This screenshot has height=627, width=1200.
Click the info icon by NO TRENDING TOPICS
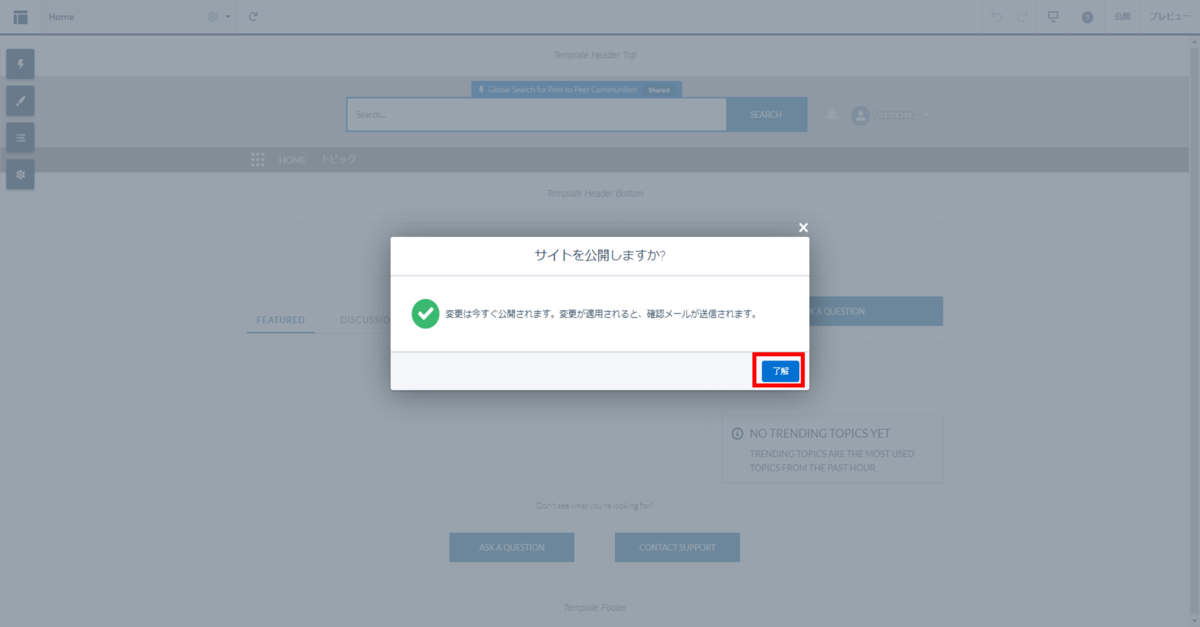pyautogui.click(x=738, y=434)
